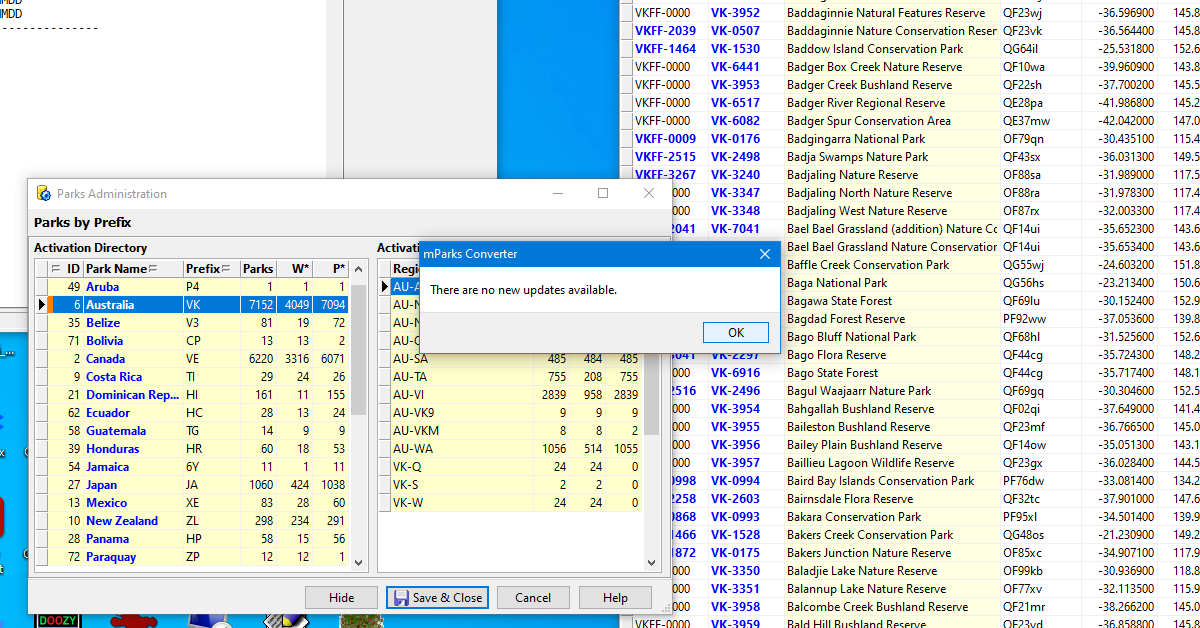Viewport: 1200px width, 628px height.
Task: Close the mParks Converter message box
Action: [x=765, y=254]
